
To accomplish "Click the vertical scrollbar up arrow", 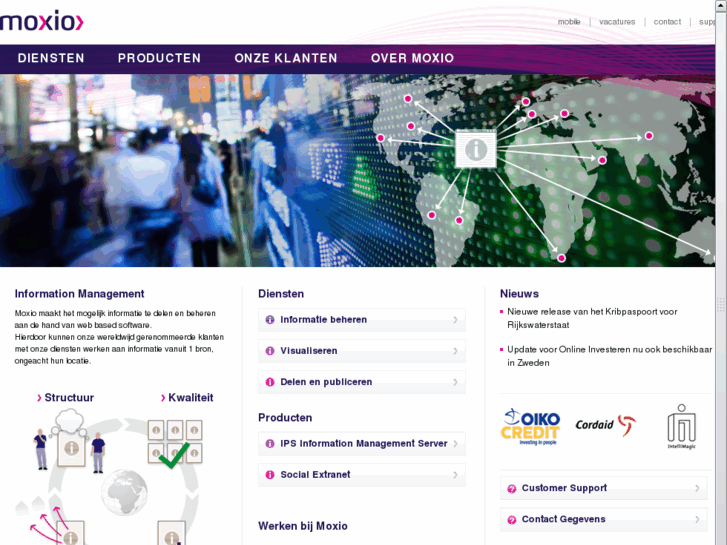I will click(721, 4).
